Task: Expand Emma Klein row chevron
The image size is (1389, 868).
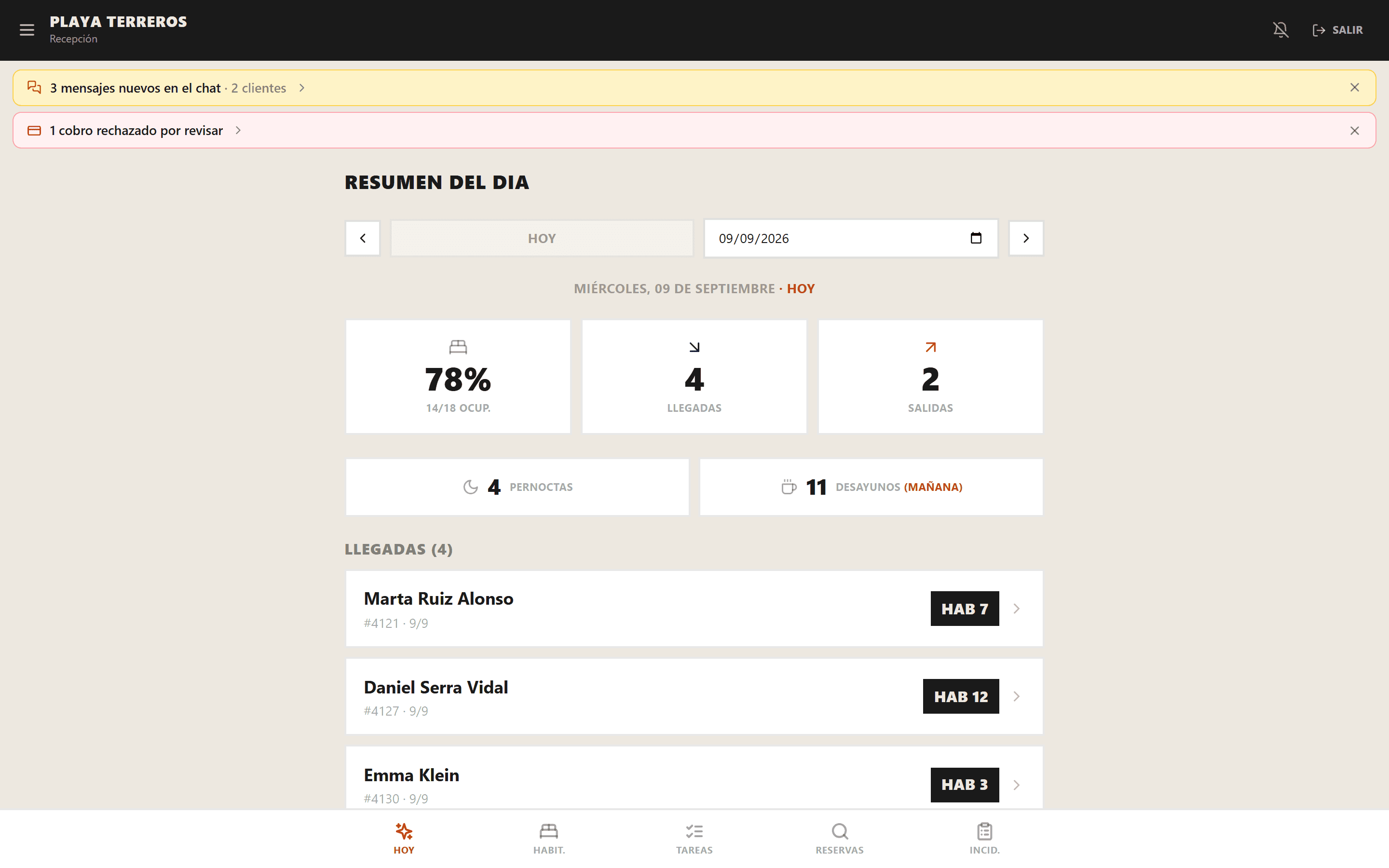Action: click(1017, 785)
